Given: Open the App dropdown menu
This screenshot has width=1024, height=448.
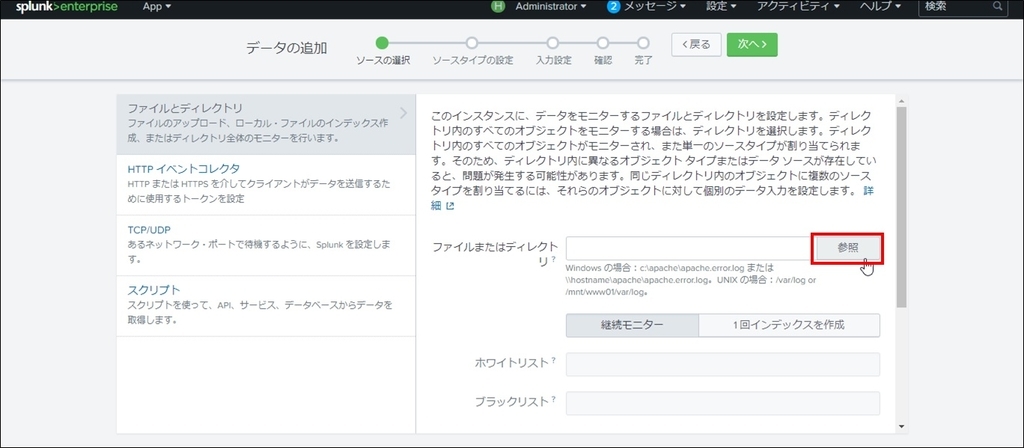Looking at the screenshot, I should pos(157,7).
